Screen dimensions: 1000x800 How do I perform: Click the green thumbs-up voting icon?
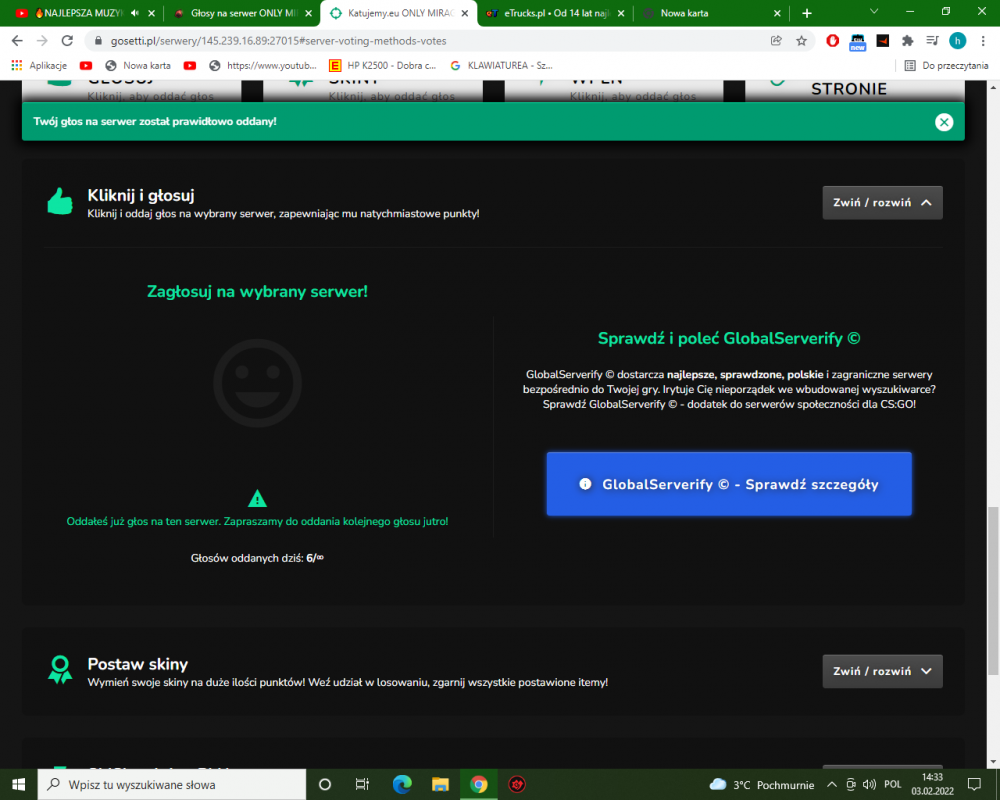60,201
